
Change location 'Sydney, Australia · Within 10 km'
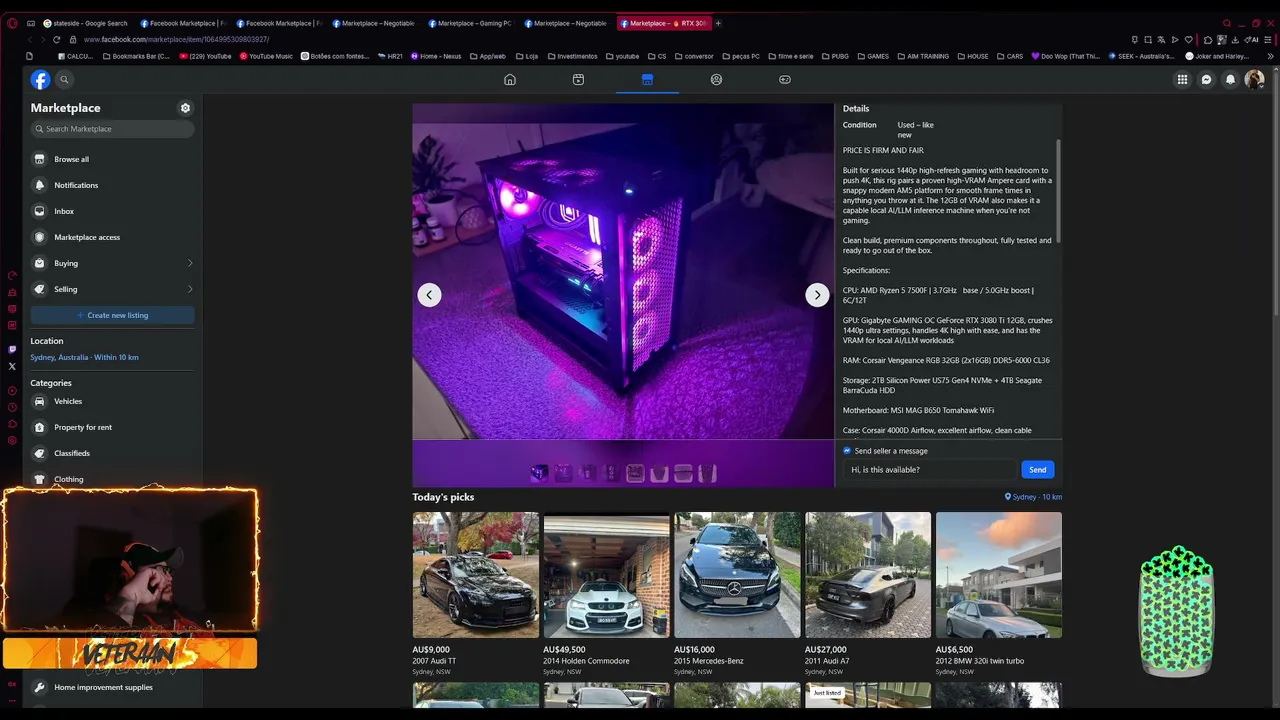[x=84, y=357]
